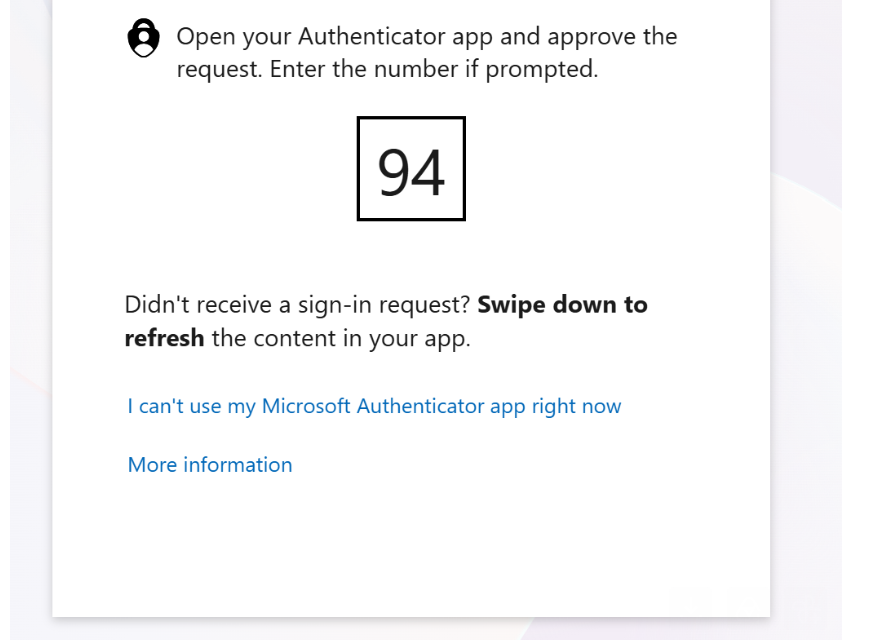Viewport: 886px width, 640px height.
Task: Click the digit 4 in the number box
Action: point(428,172)
